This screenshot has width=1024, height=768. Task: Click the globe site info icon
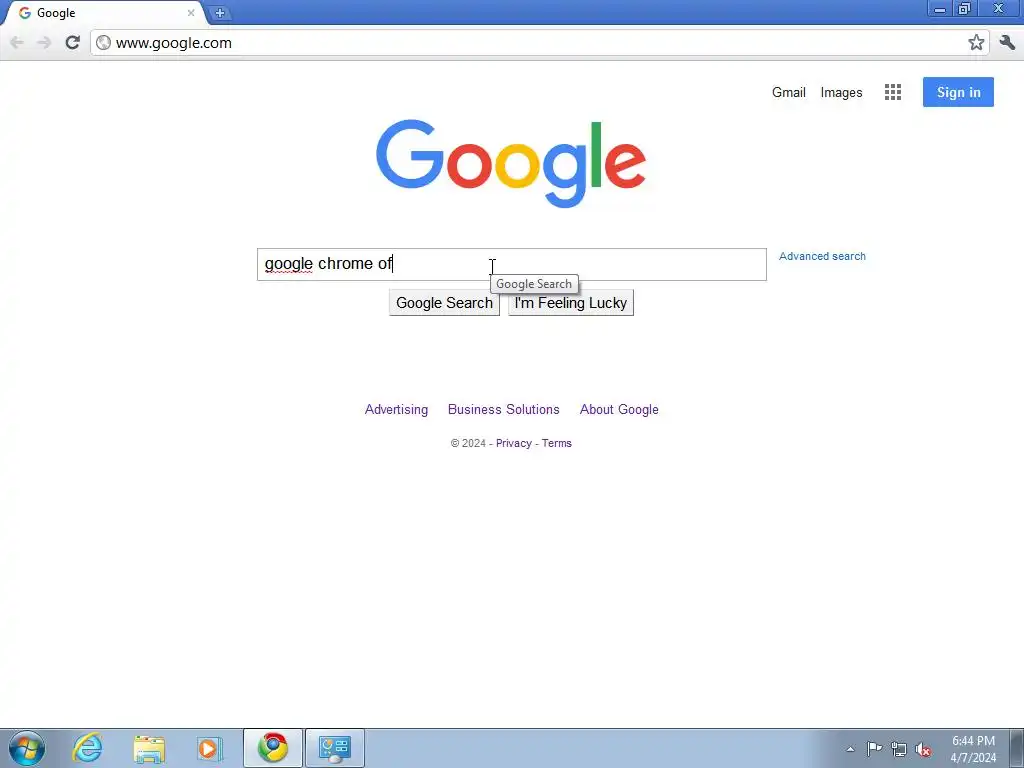pyautogui.click(x=103, y=43)
